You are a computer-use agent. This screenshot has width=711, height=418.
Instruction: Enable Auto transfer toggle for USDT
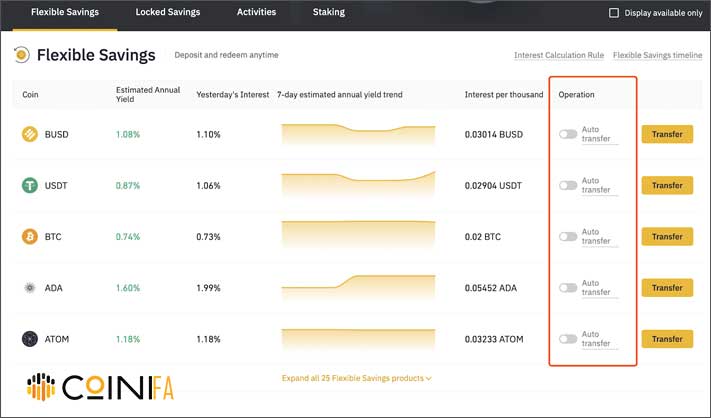coord(568,185)
